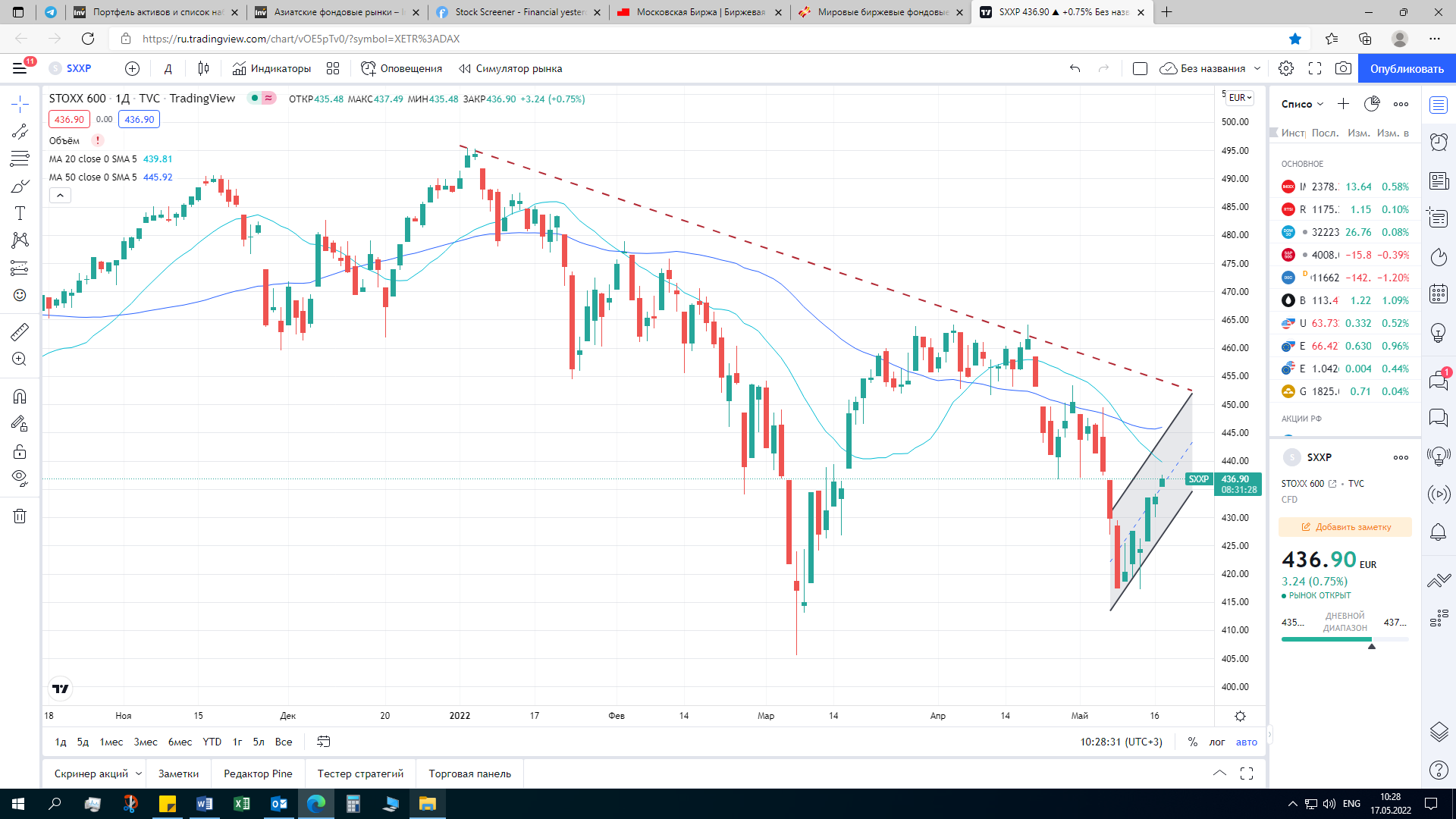1456x819 pixels.
Task: Select the zoom in tool
Action: 20,359
